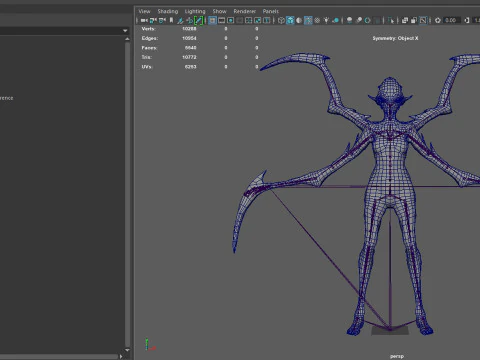This screenshot has height=360, width=480.
Task: Click the Textured checker icon
Action: click(317, 21)
